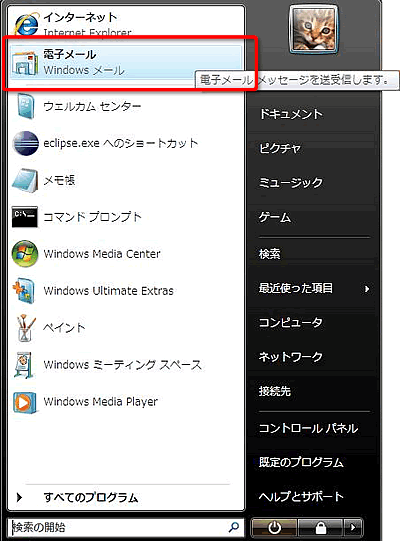
Task: Open the Internet Explorer icon
Action: pos(26,23)
